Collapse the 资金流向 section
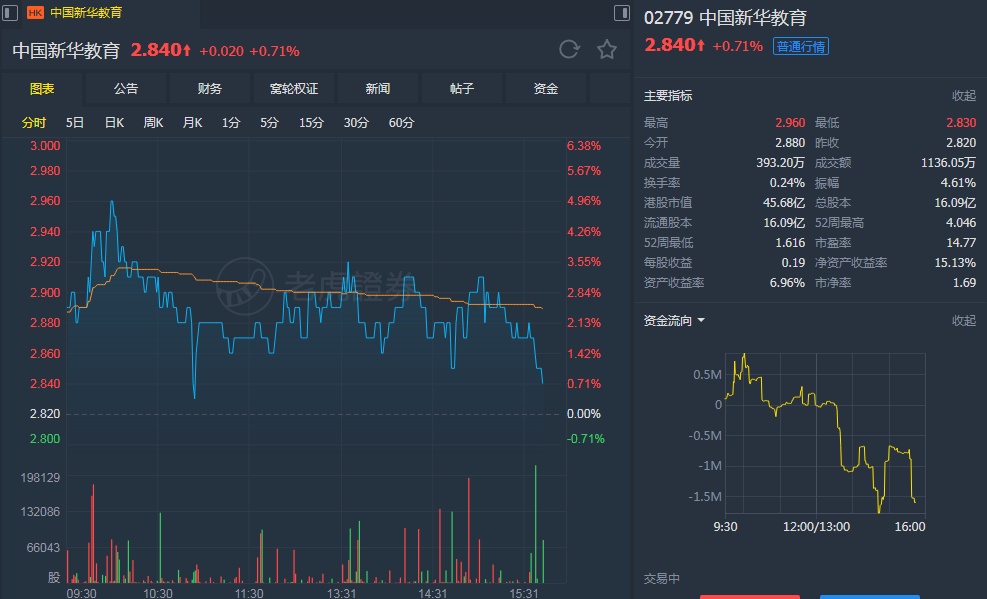The image size is (987, 599). coord(963,321)
